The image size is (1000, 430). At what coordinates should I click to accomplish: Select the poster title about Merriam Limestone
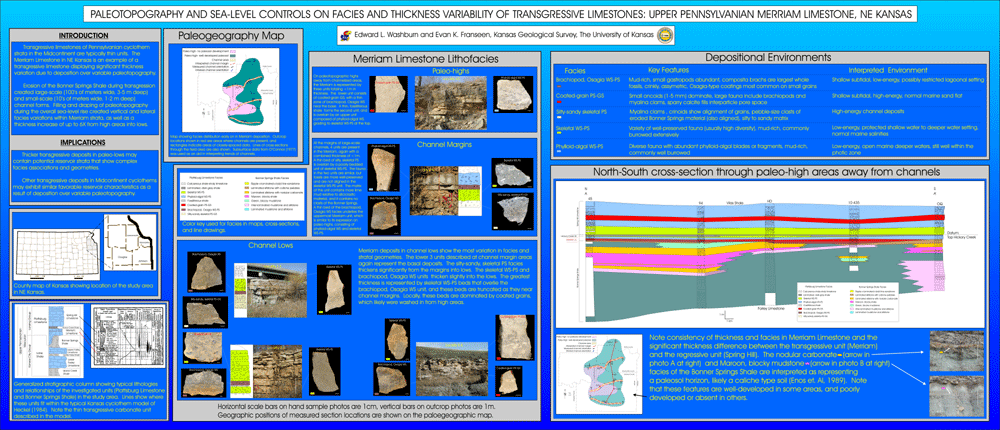pyautogui.click(x=500, y=13)
